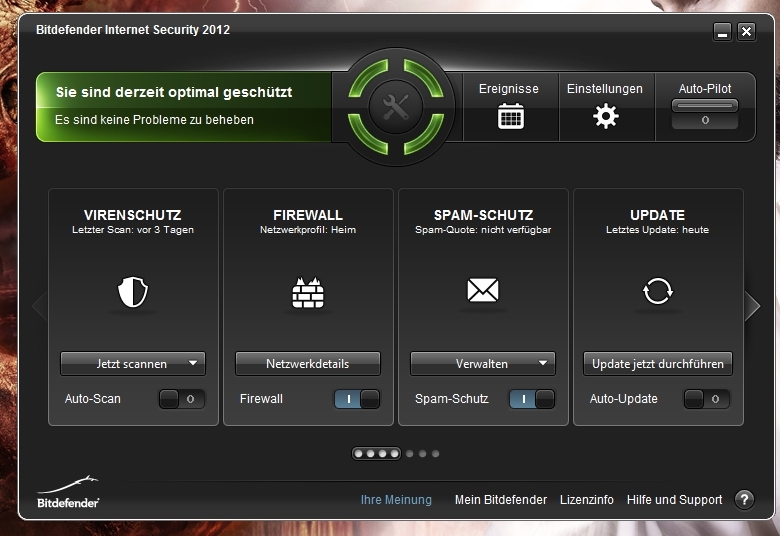Enable the Auto-Update switch
This screenshot has height=536, width=780.
(x=707, y=399)
